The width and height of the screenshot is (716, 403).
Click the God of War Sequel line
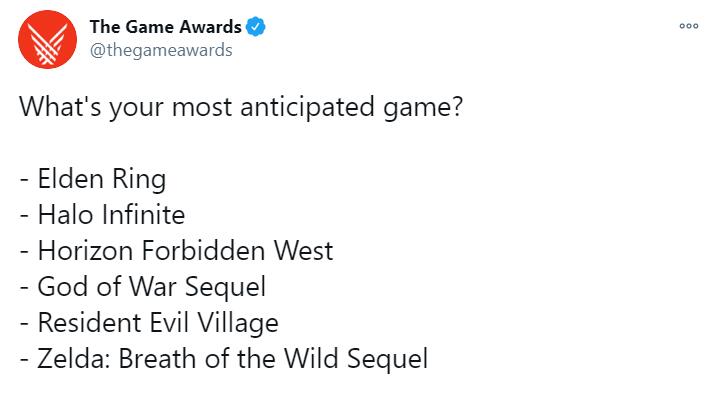(142, 287)
